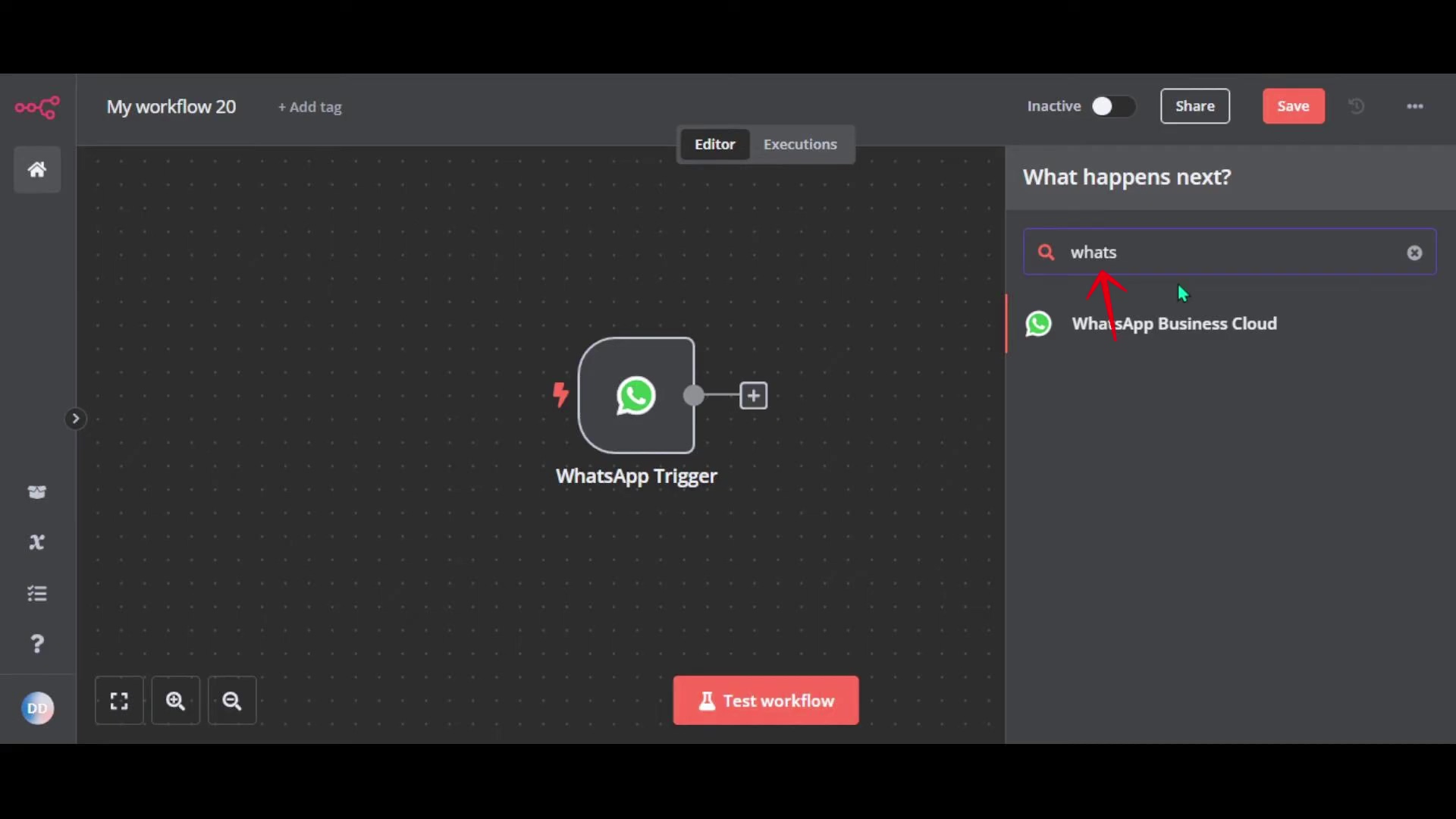Expand the sidebar with the chevron arrow
The width and height of the screenshot is (1456, 819).
(x=75, y=419)
